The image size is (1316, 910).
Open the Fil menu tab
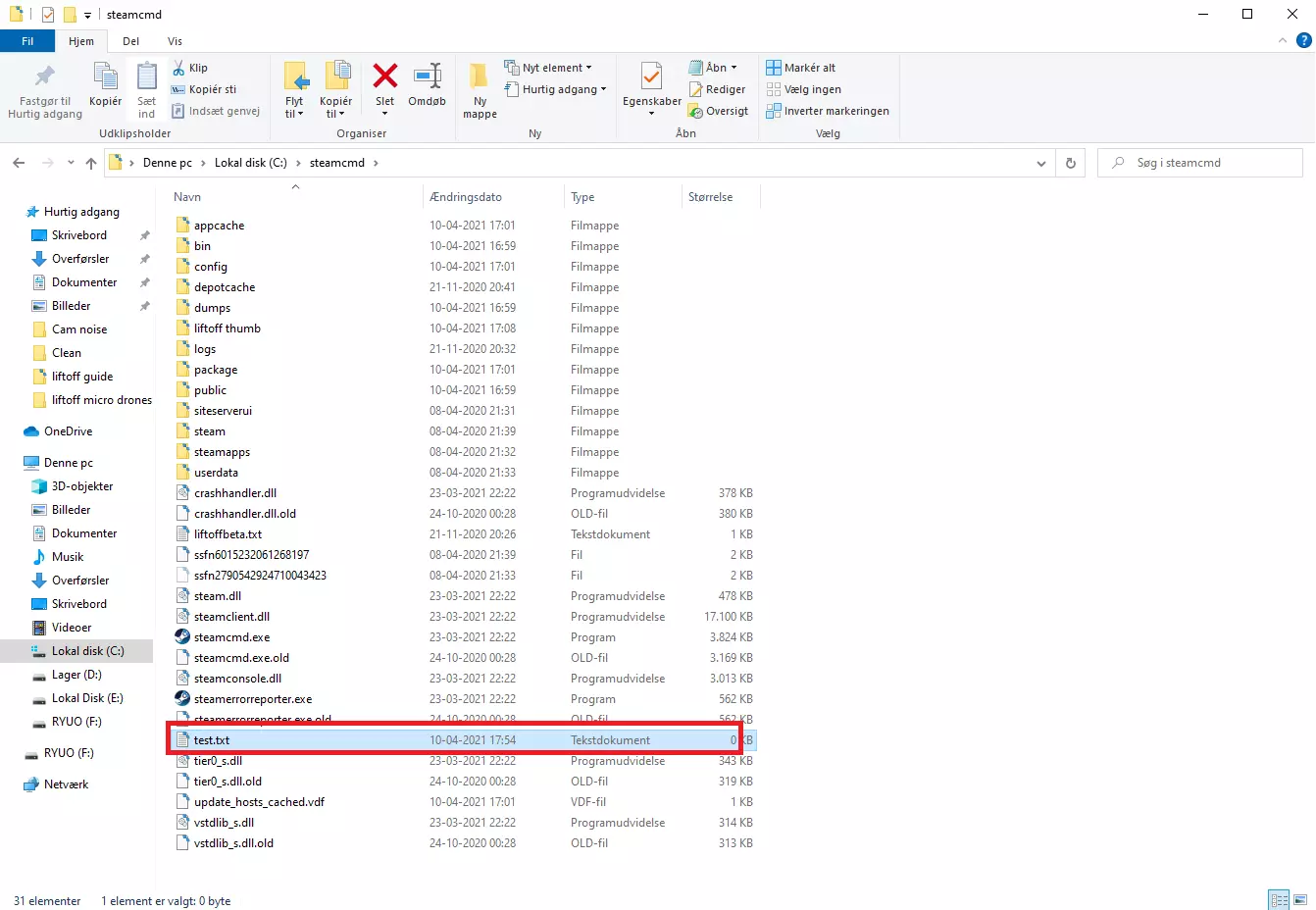click(x=27, y=41)
